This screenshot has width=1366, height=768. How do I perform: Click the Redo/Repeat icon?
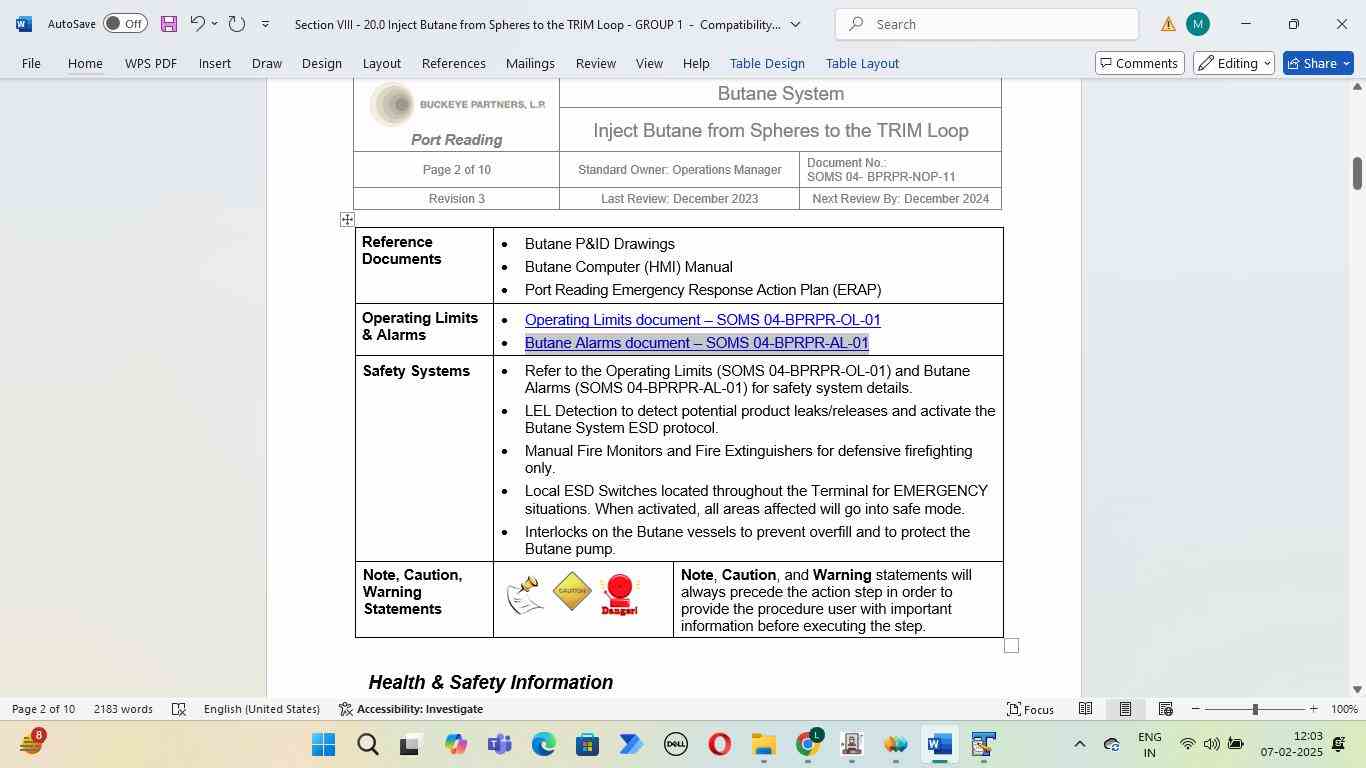coord(237,24)
